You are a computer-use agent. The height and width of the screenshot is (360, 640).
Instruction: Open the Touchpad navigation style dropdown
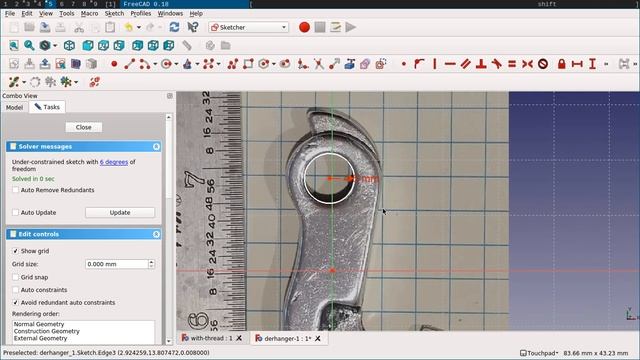click(539, 353)
